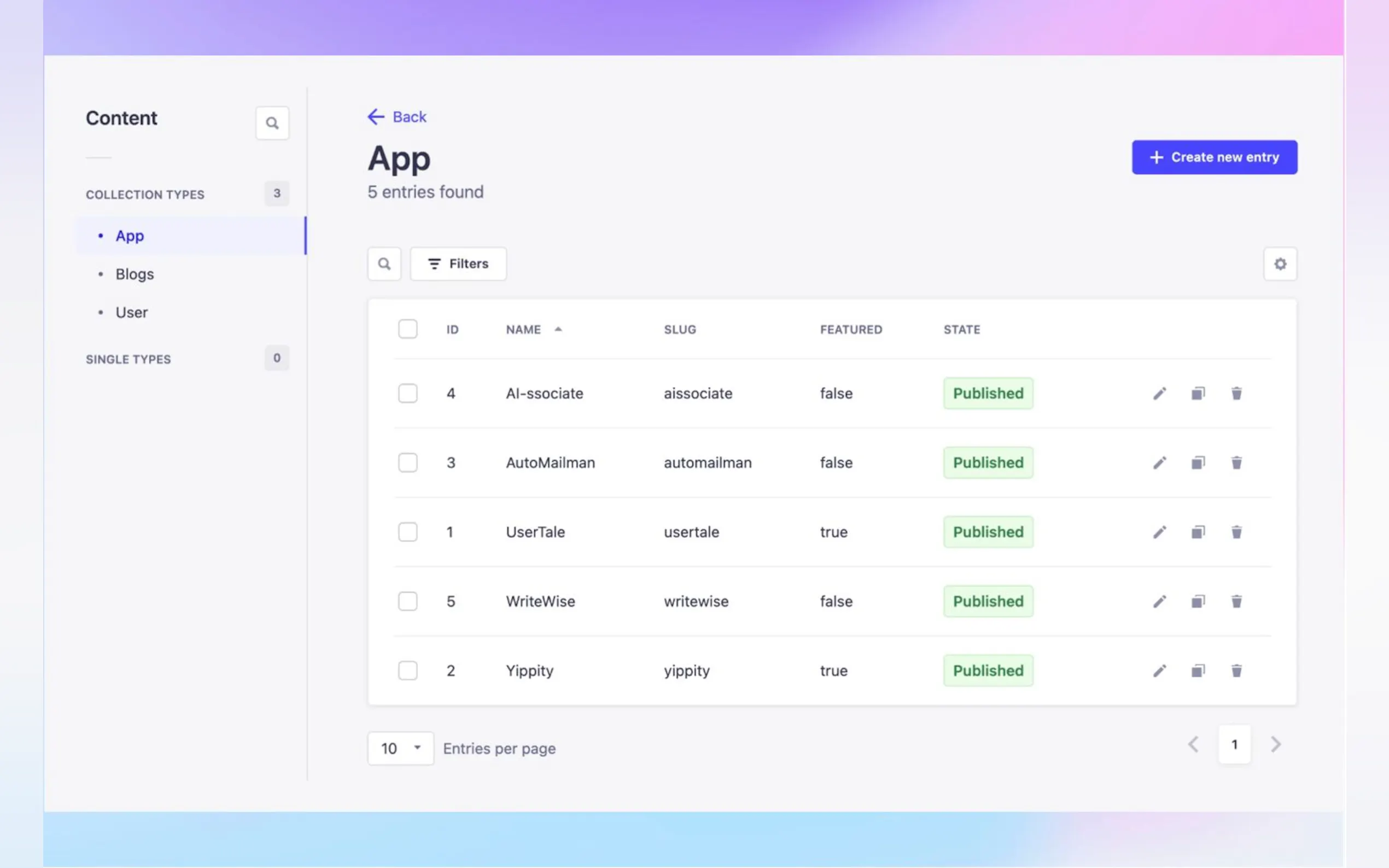Open the Content sidebar search
Image resolution: width=1389 pixels, height=868 pixels.
click(272, 123)
